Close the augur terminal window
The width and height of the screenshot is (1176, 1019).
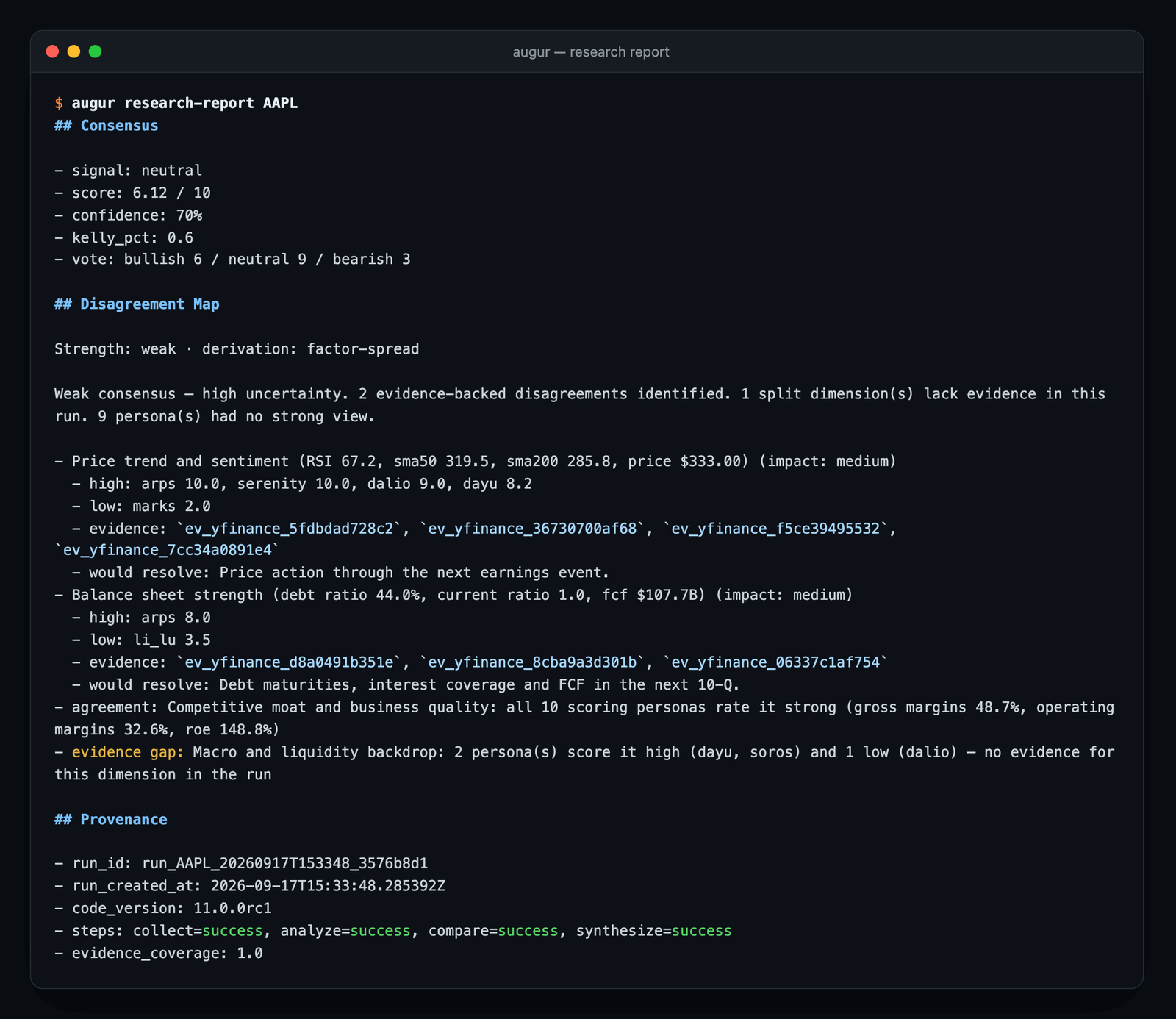click(52, 51)
